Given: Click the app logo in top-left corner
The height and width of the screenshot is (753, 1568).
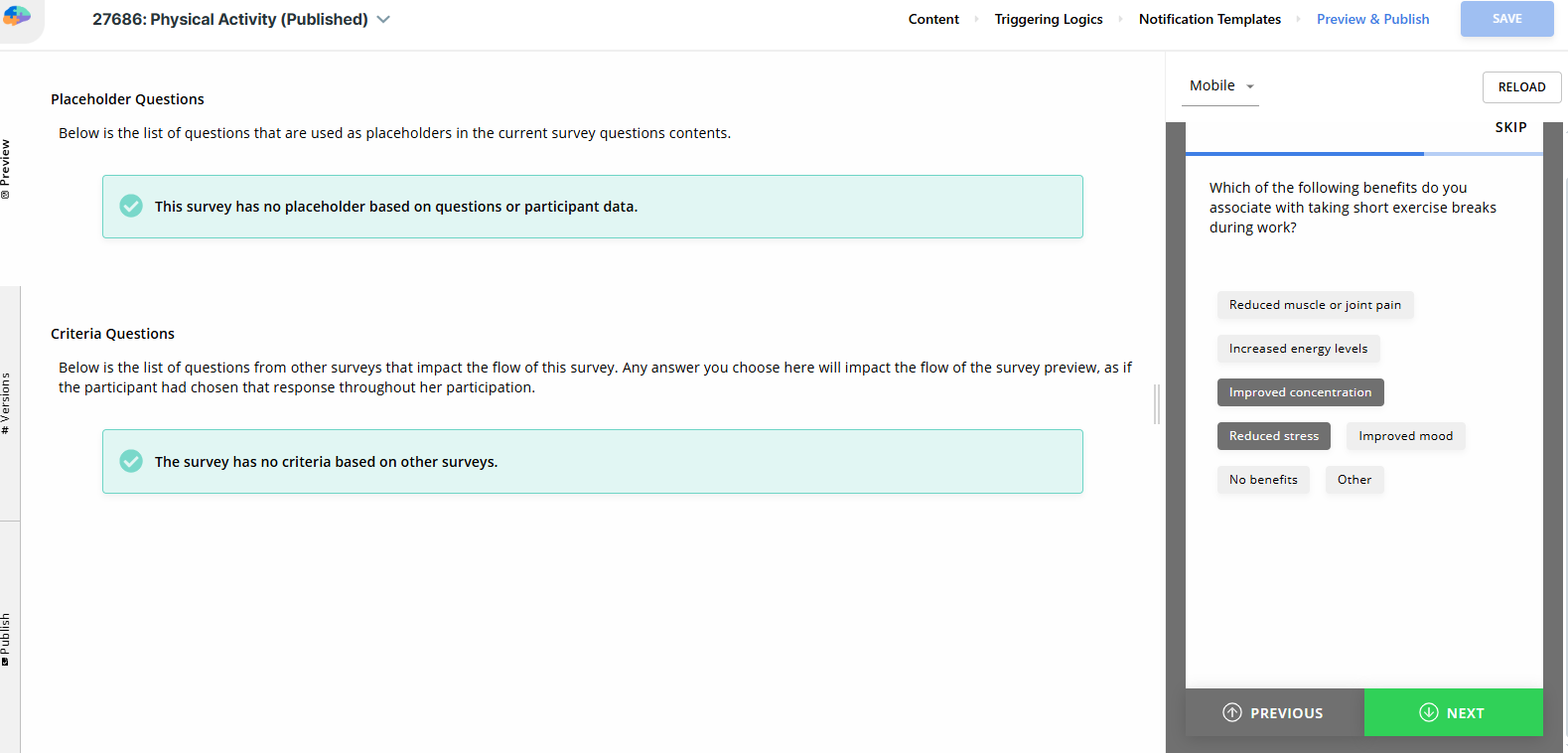Looking at the screenshot, I should (x=17, y=16).
